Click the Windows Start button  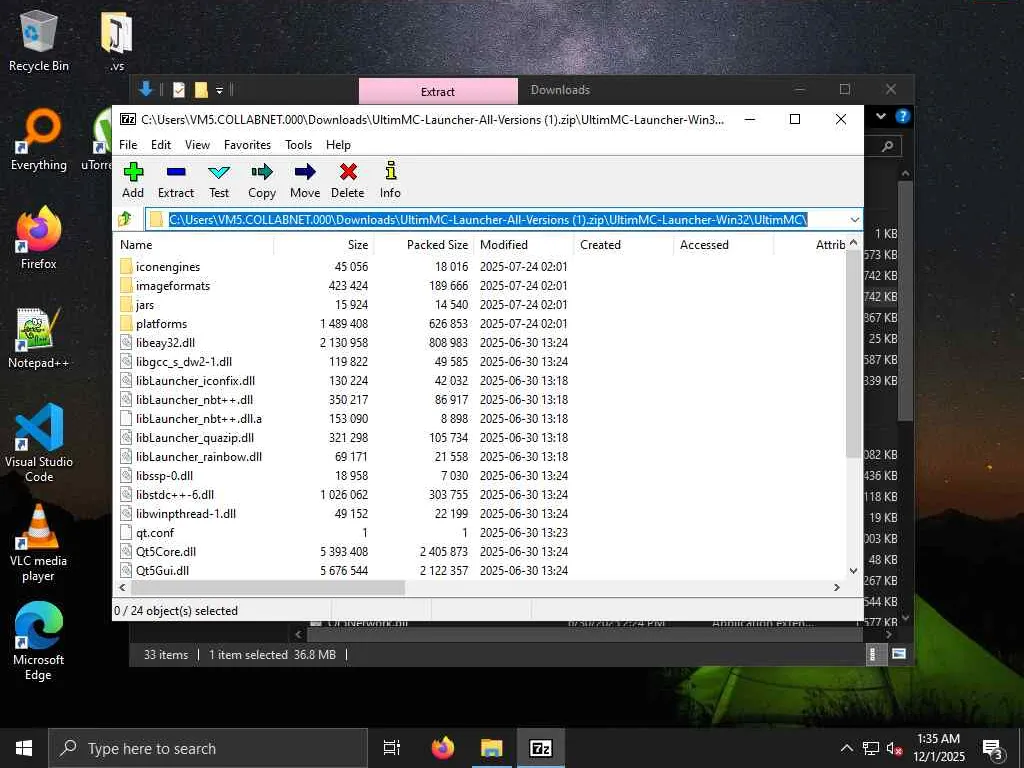click(x=24, y=748)
